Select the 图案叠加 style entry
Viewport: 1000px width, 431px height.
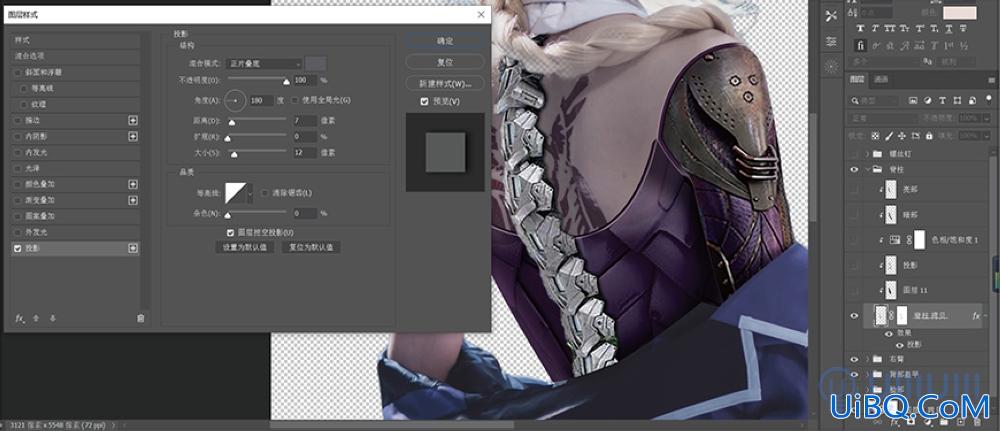tap(76, 216)
